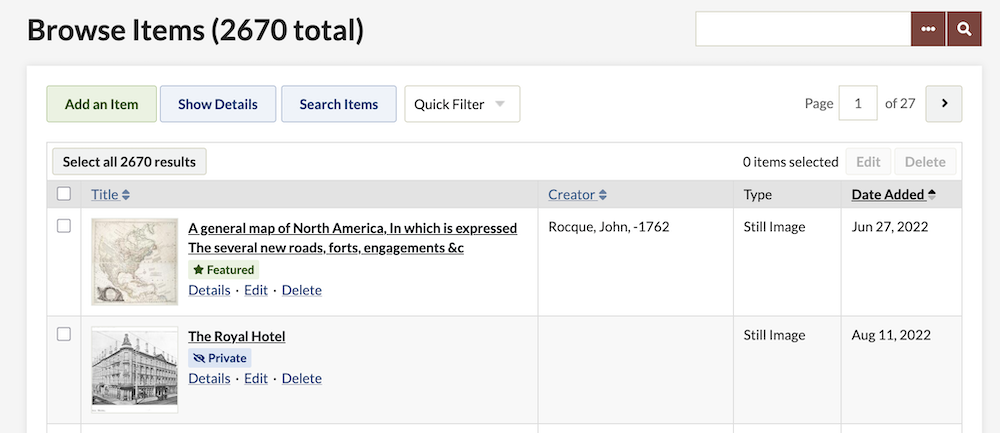Go to next page arrow

point(944,103)
